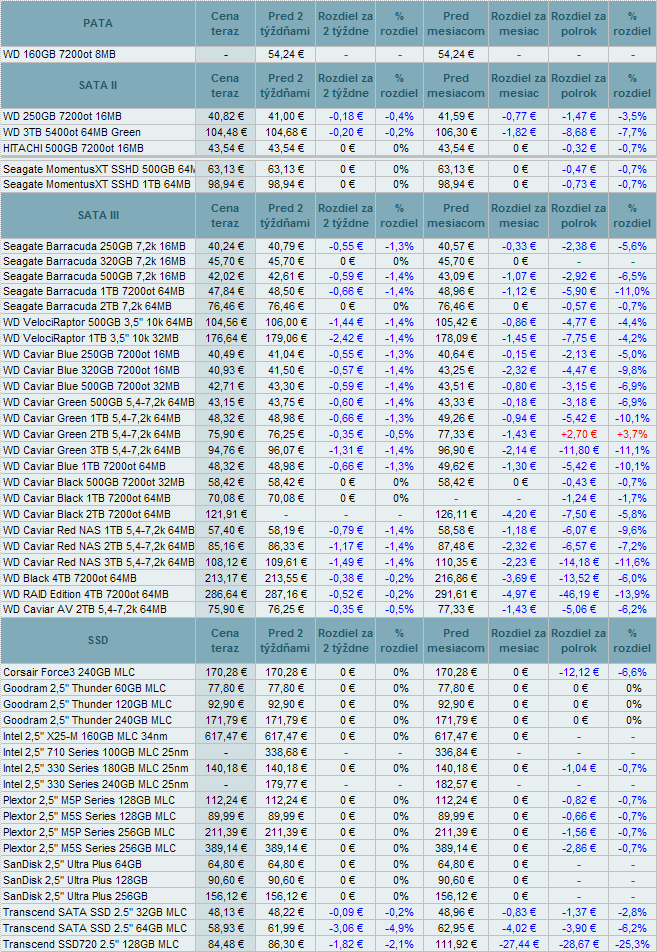Click the -27,44 € monthly difference
Viewport: 657px width, 952px height.
519,944
